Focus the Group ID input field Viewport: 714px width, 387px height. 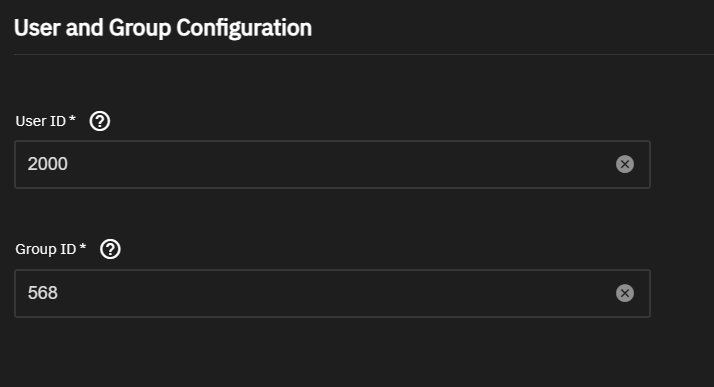[332, 293]
